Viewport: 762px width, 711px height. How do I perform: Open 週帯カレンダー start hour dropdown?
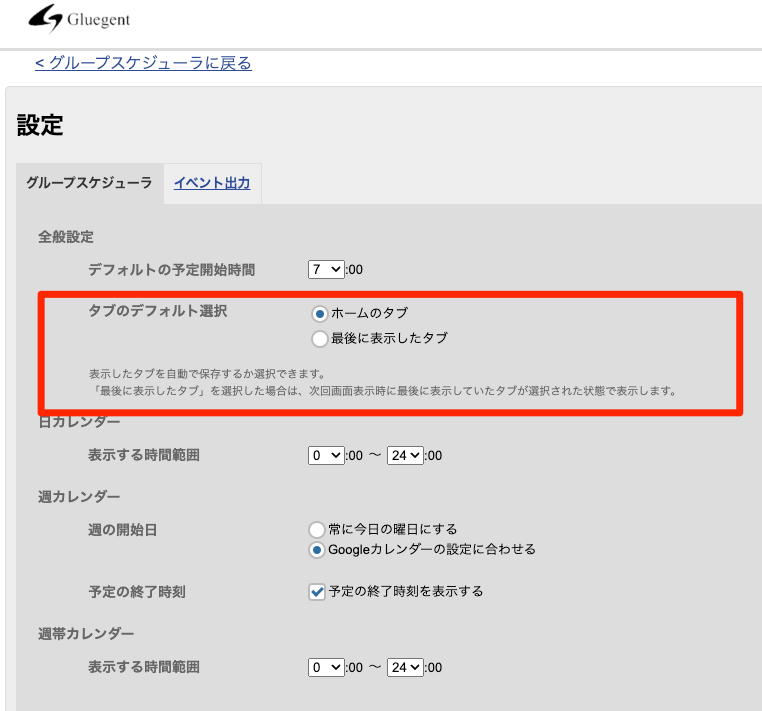[326, 667]
